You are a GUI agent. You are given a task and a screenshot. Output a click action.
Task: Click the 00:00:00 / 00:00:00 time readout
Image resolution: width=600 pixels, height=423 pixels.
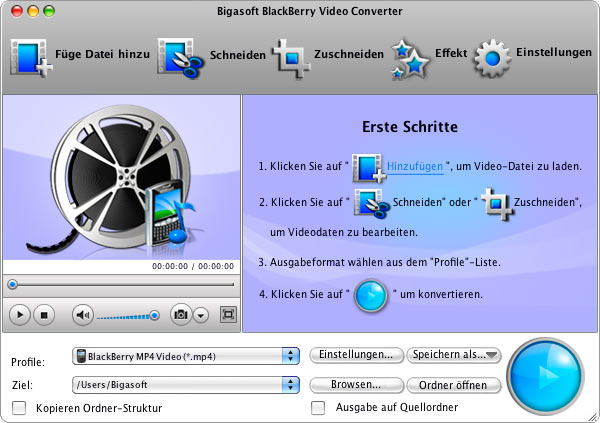tap(193, 266)
